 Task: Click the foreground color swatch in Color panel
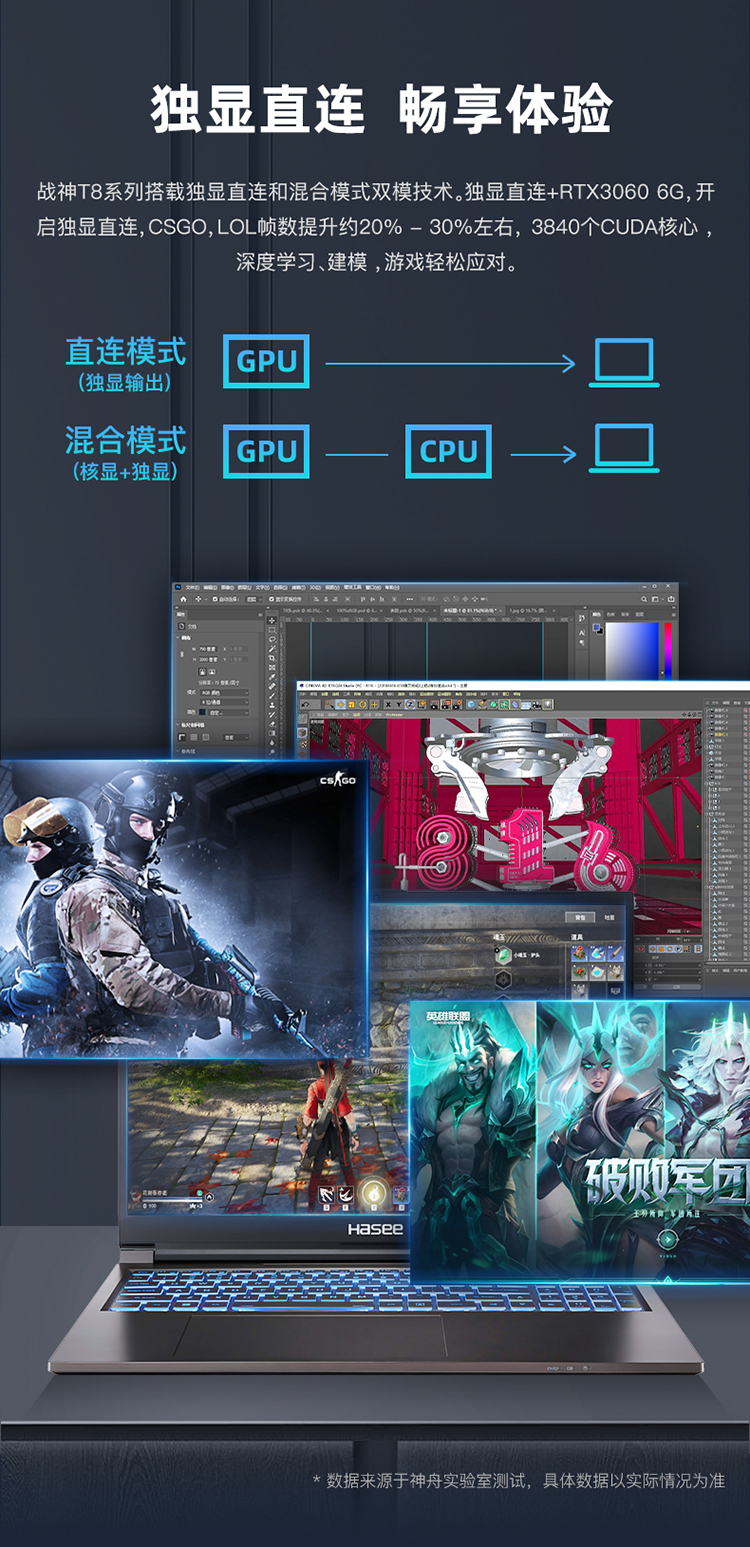(x=596, y=627)
